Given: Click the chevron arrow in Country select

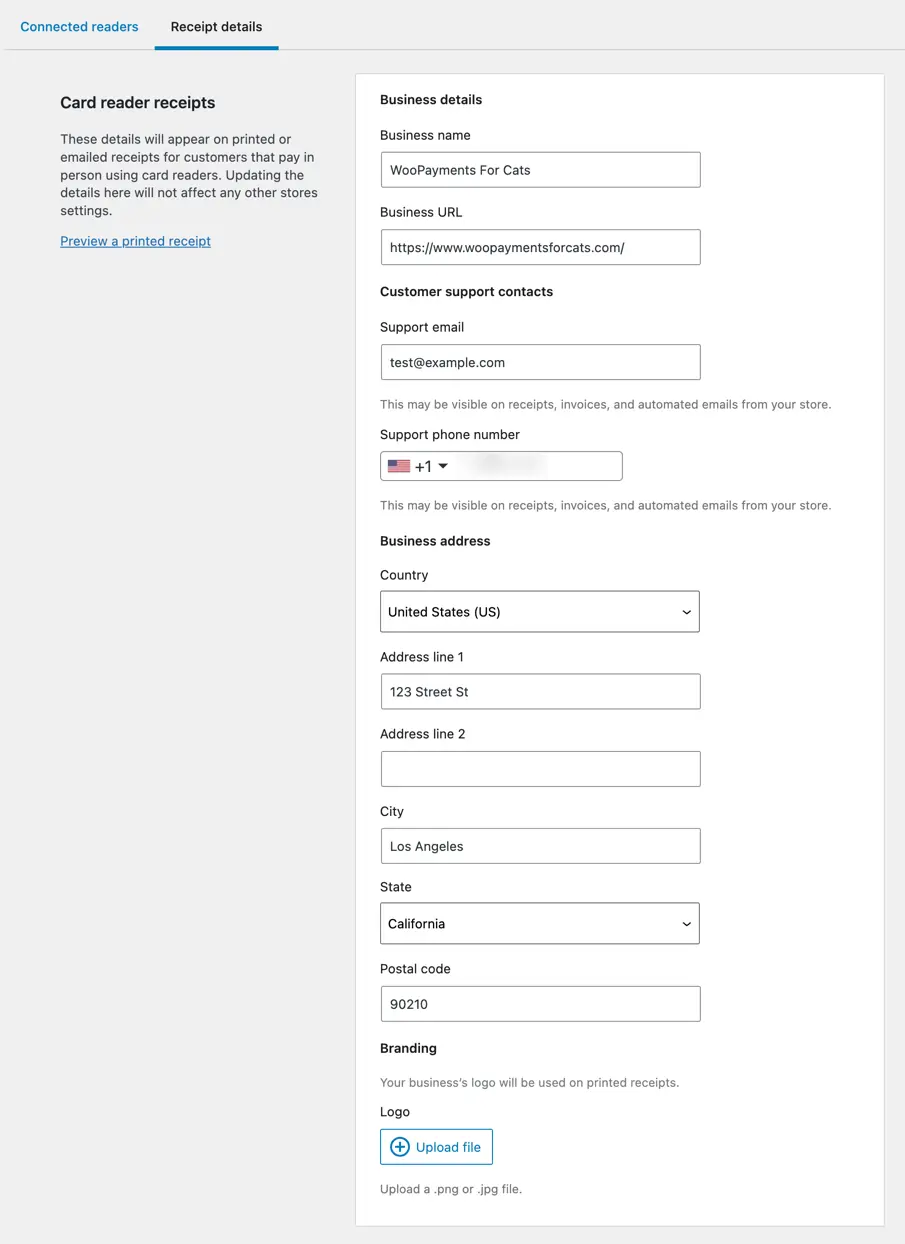Looking at the screenshot, I should pos(686,612).
